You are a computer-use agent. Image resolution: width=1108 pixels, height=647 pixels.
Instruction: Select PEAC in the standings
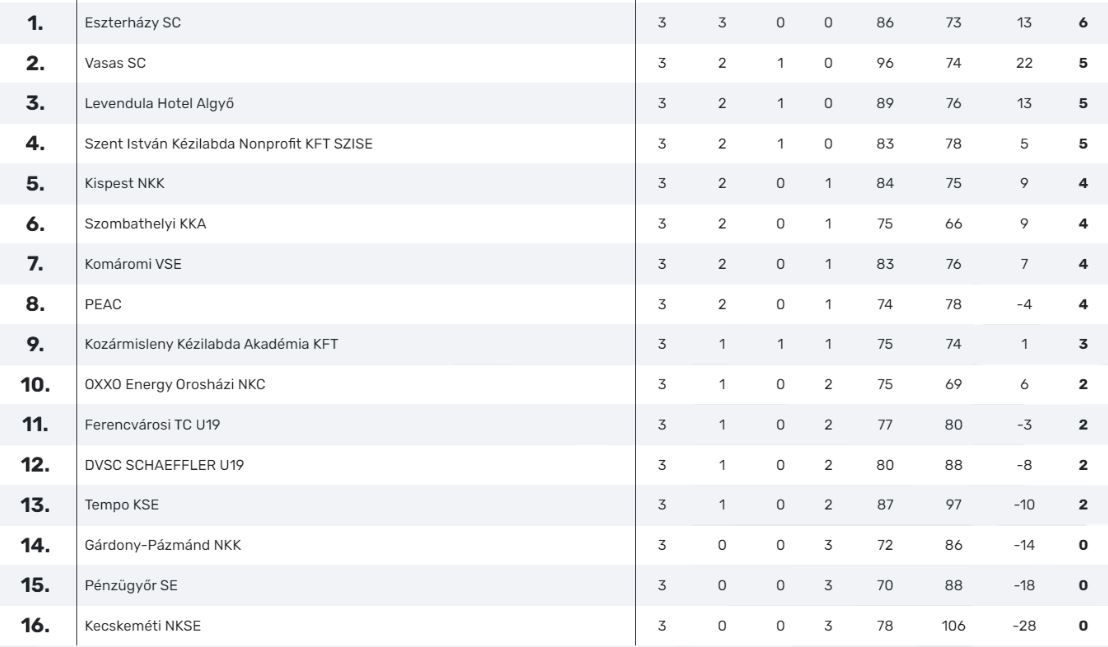[103, 304]
